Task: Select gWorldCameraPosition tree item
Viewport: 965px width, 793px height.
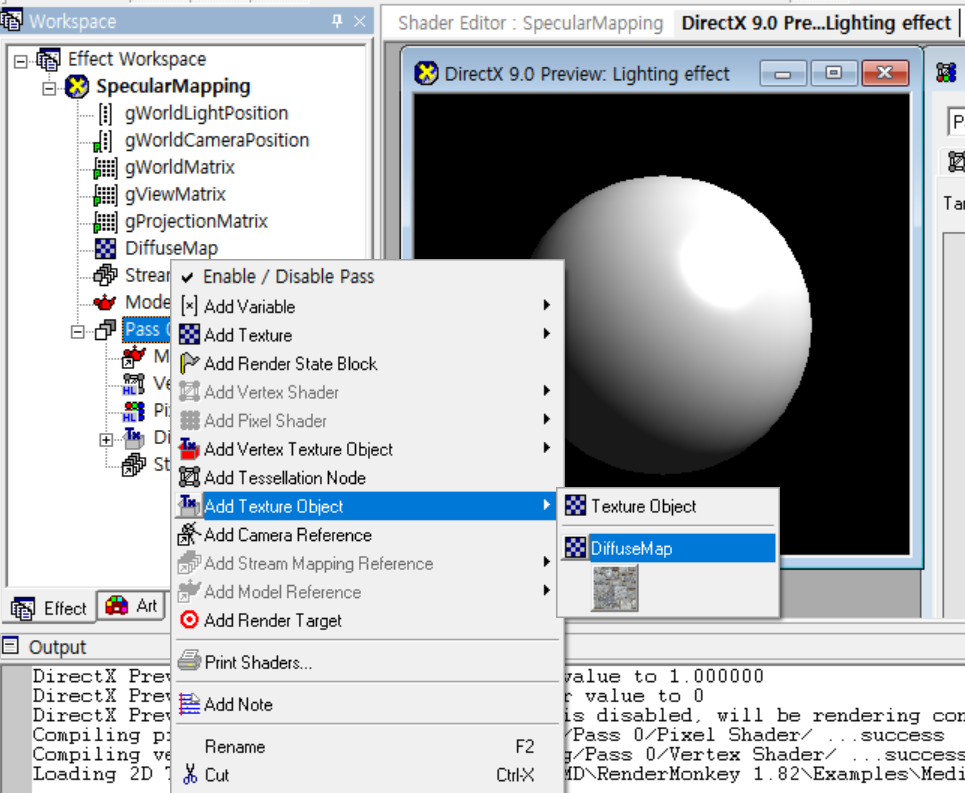Action: (x=217, y=140)
